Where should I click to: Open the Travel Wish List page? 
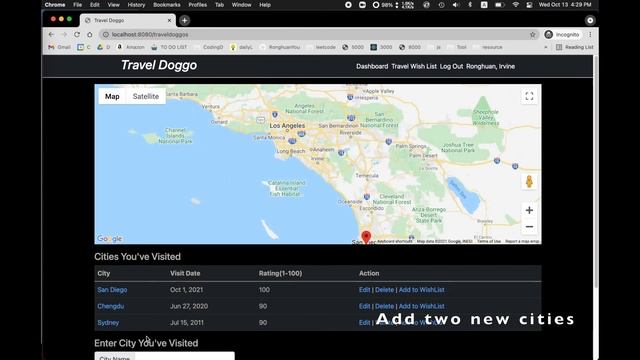[x=414, y=66]
